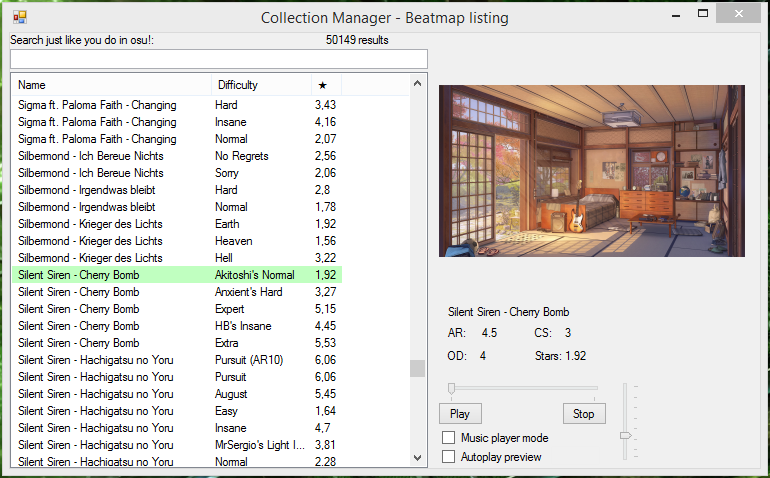Viewport: 770px width, 478px height.
Task: Click the vertical volume slider thumb
Action: (625, 435)
